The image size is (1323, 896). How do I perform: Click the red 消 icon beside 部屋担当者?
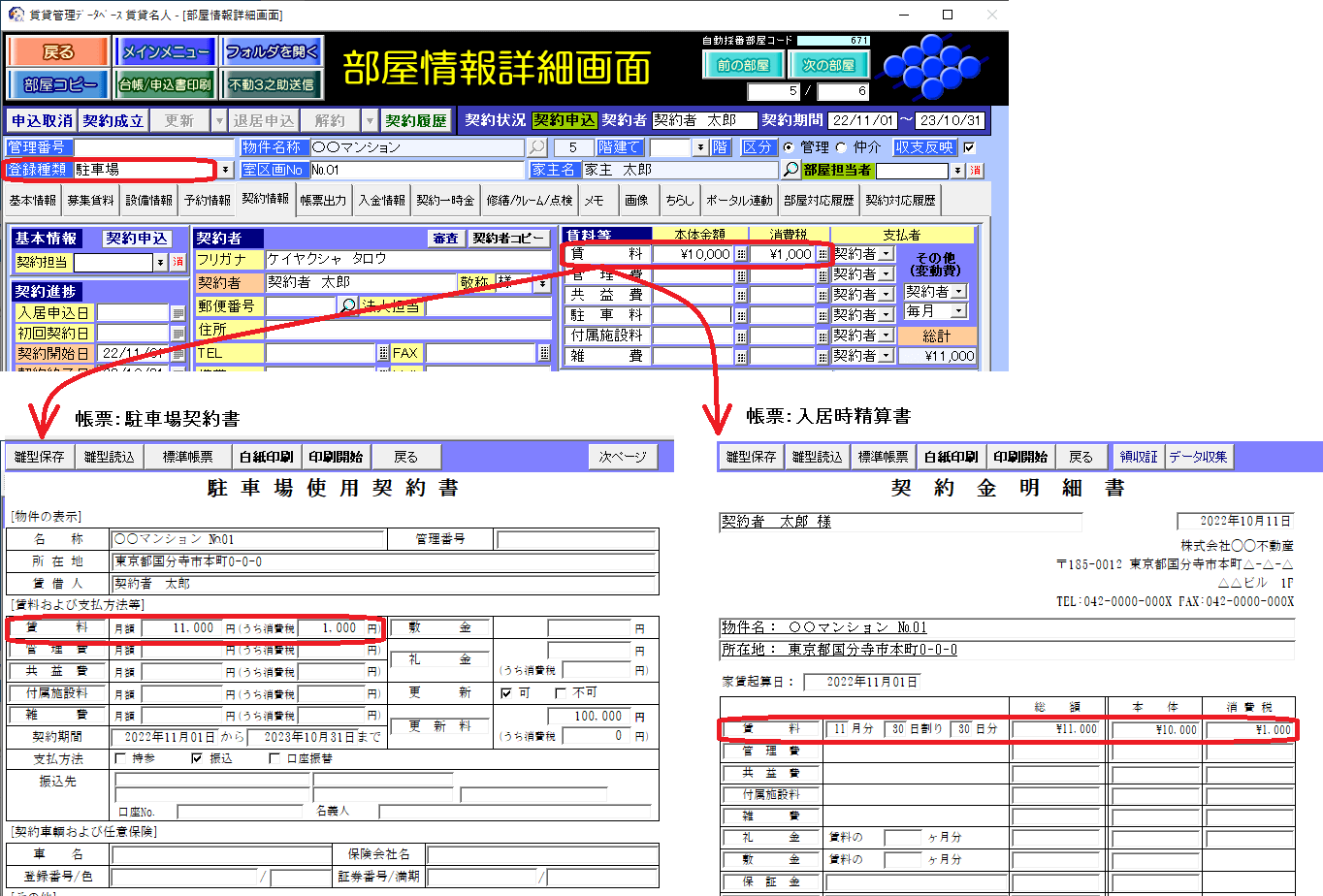point(975,171)
